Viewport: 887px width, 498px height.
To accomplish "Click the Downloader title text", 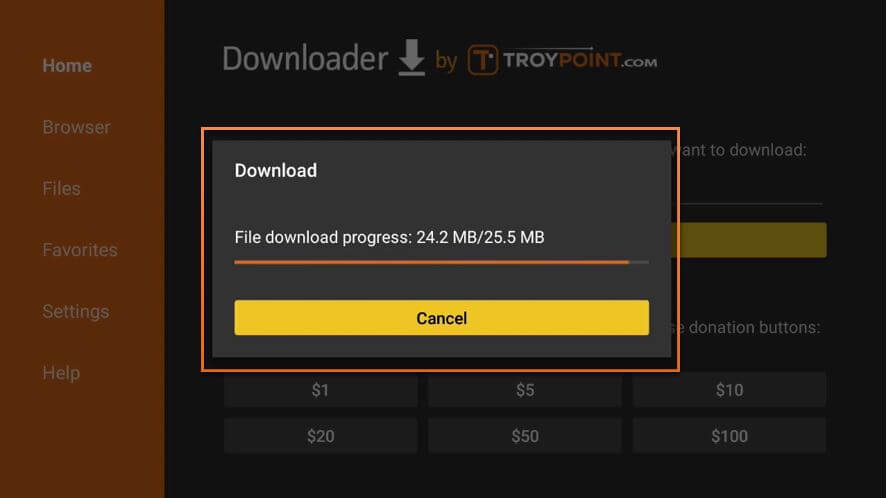I will click(305, 59).
